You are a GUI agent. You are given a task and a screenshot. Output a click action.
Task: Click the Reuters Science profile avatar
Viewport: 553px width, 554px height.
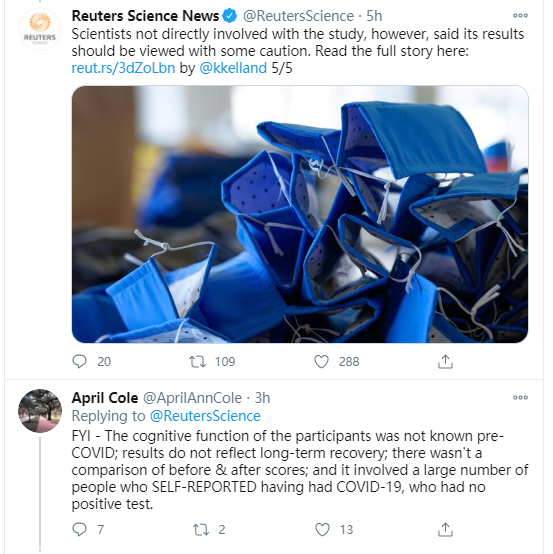[x=40, y=29]
